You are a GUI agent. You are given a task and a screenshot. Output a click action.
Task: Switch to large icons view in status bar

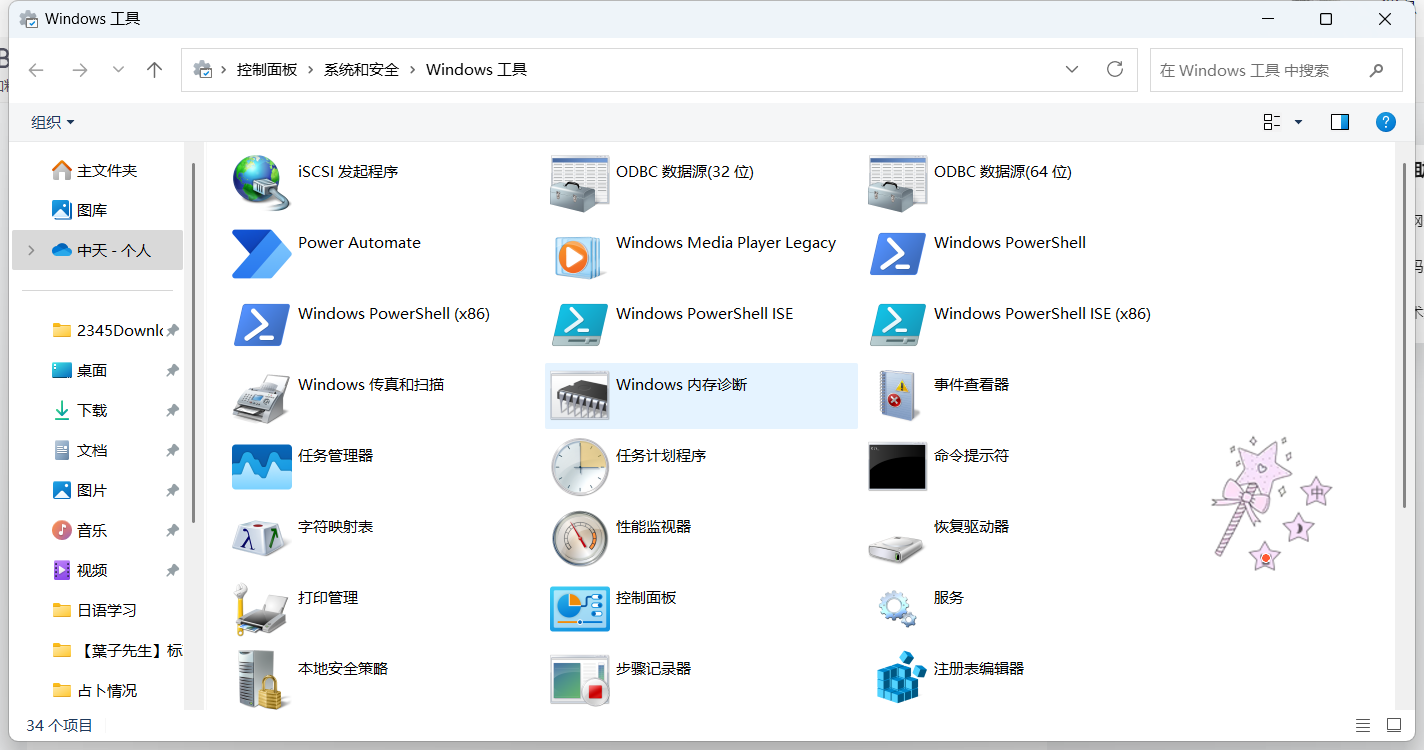coord(1394,725)
